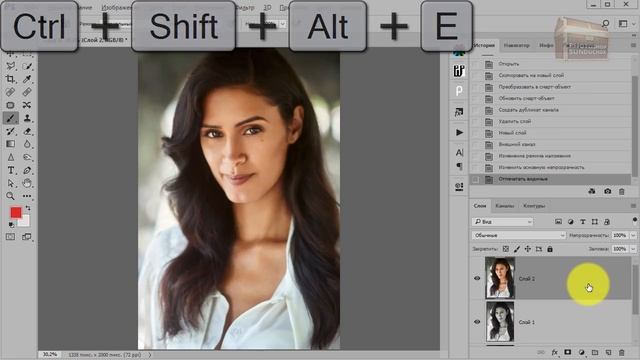Switch to the Контуры tab
The width and height of the screenshot is (640, 360).
pyautogui.click(x=534, y=206)
